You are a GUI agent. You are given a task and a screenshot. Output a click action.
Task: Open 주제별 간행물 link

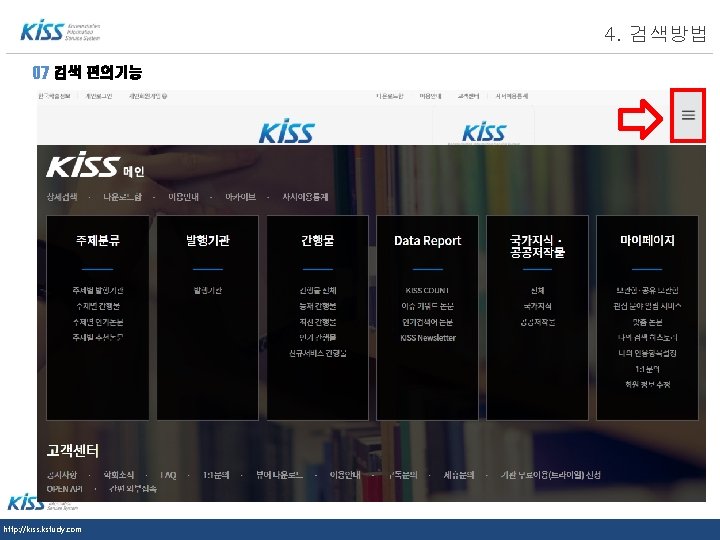(98, 306)
